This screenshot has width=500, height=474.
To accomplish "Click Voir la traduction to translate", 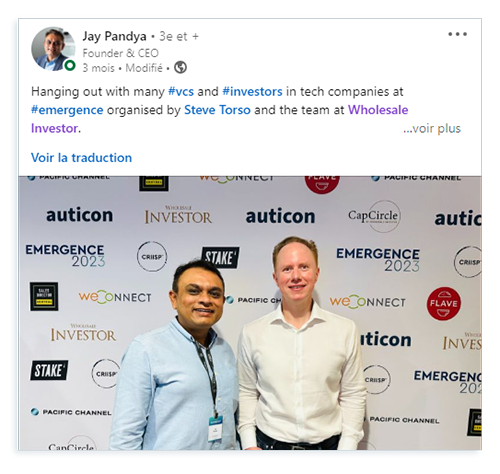I will point(81,158).
